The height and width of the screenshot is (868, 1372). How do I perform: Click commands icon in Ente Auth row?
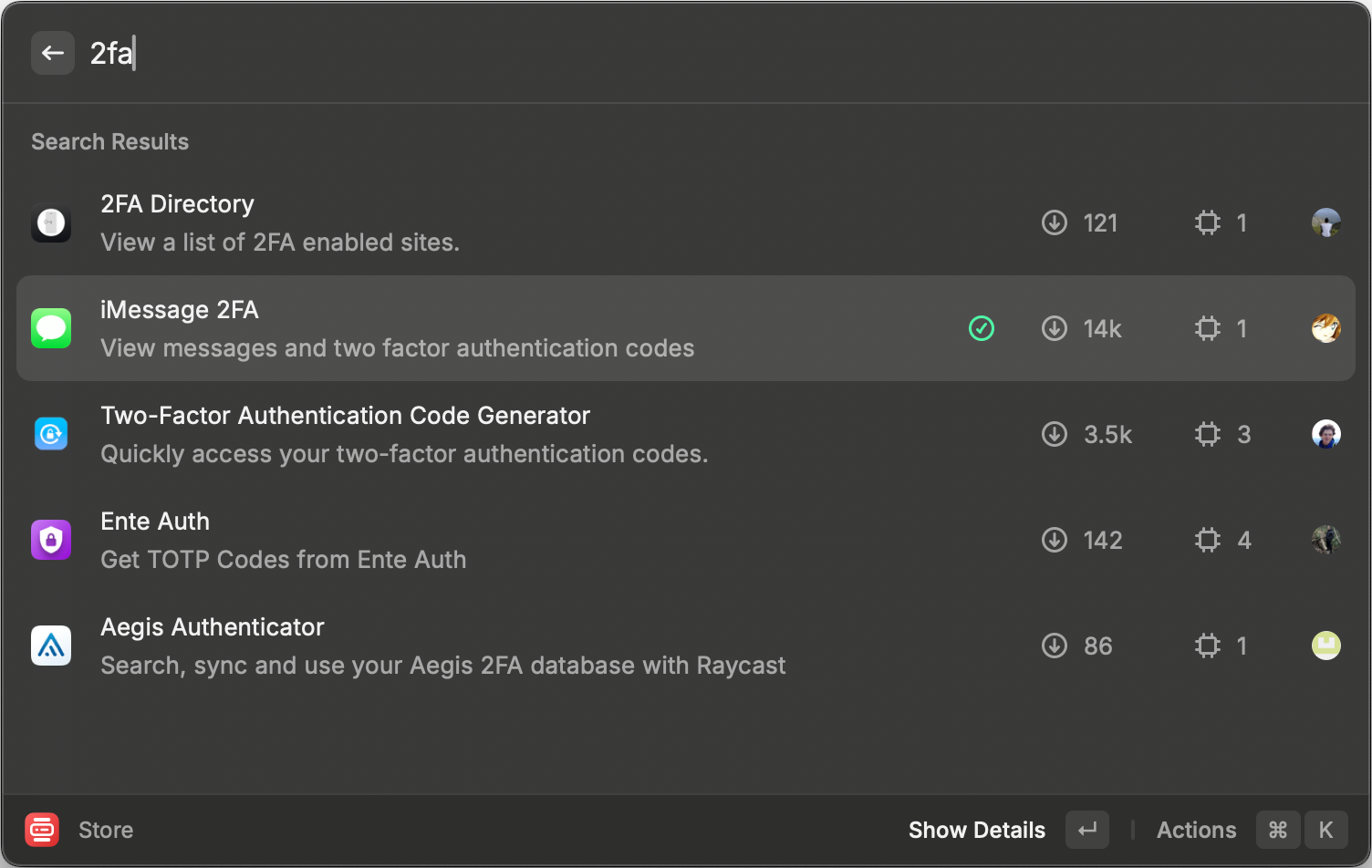coord(1208,540)
